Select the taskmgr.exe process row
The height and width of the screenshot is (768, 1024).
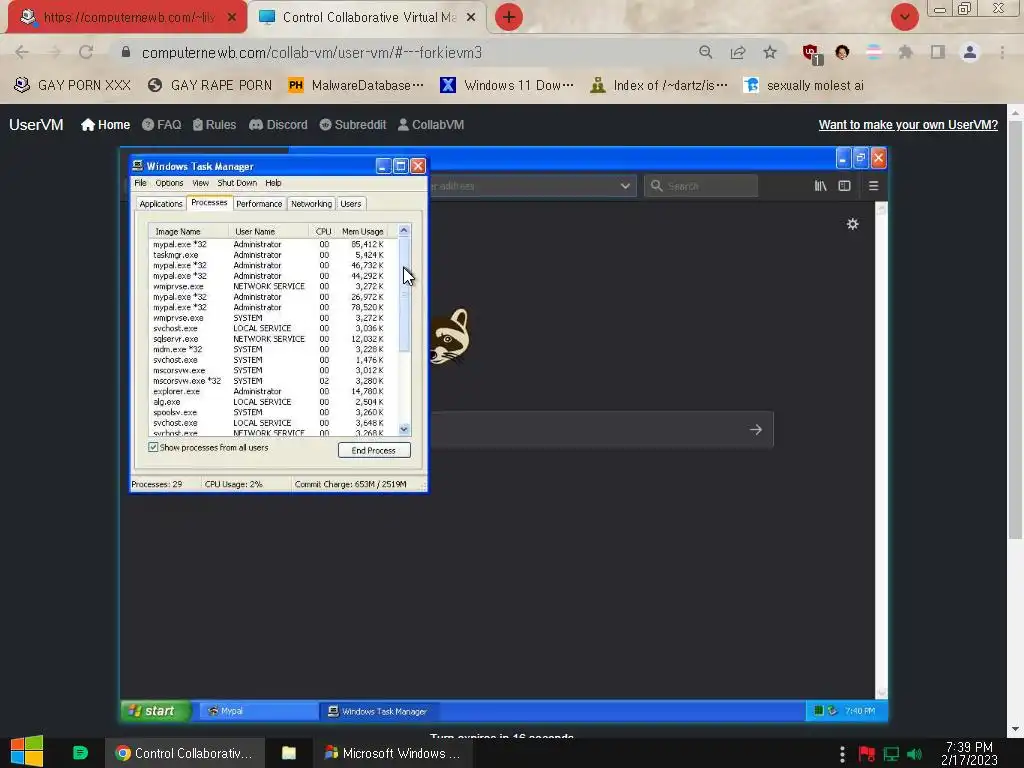tap(272, 255)
